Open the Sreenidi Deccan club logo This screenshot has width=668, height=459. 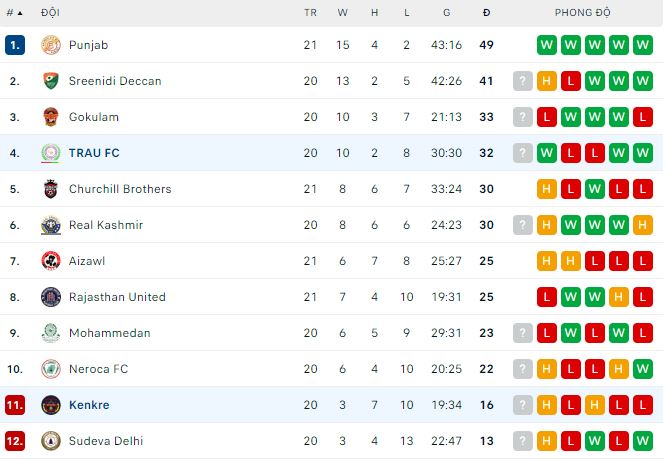coord(51,81)
